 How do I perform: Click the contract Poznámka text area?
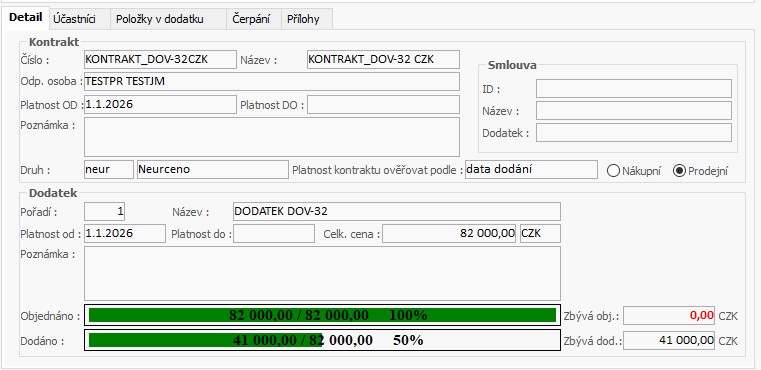[272, 137]
